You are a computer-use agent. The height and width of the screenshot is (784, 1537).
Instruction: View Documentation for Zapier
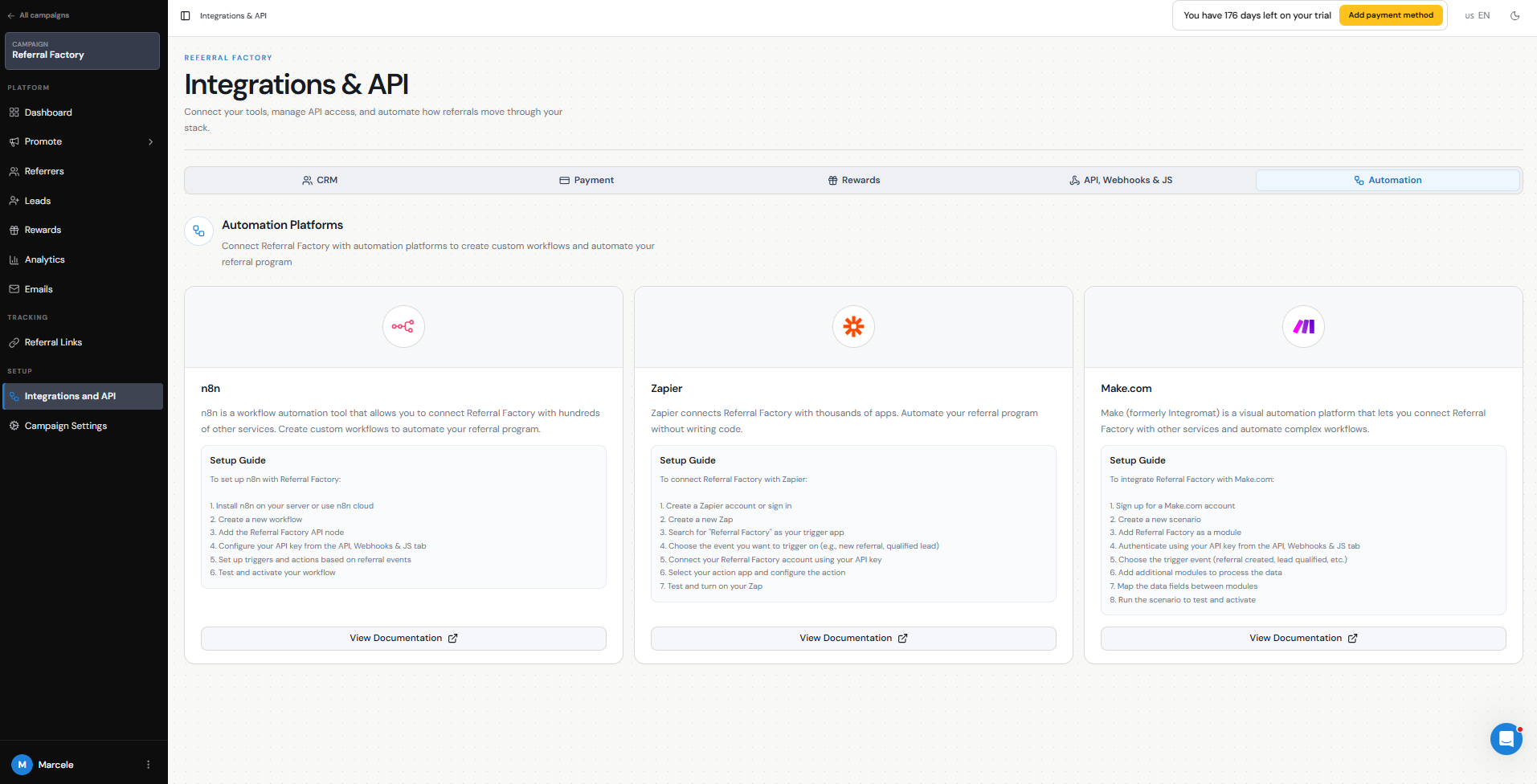pyautogui.click(x=853, y=639)
